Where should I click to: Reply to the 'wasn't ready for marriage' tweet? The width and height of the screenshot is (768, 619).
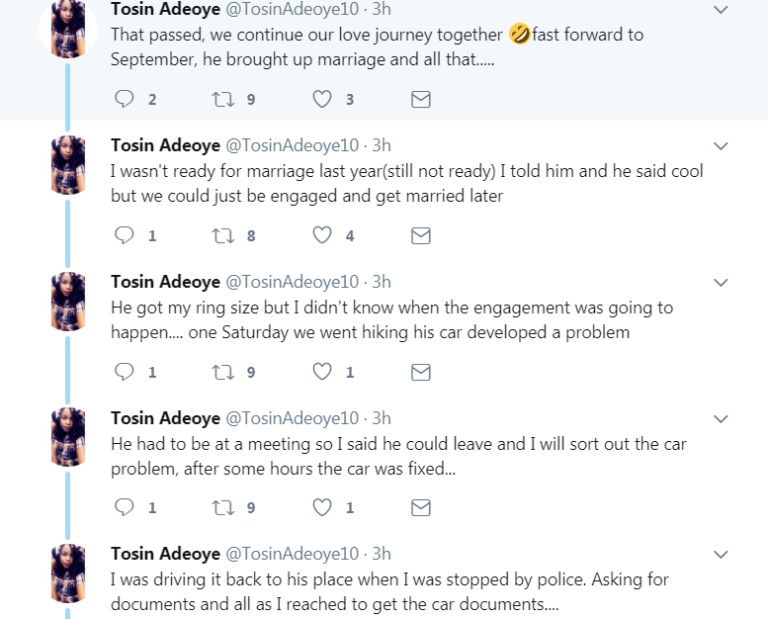[x=125, y=235]
